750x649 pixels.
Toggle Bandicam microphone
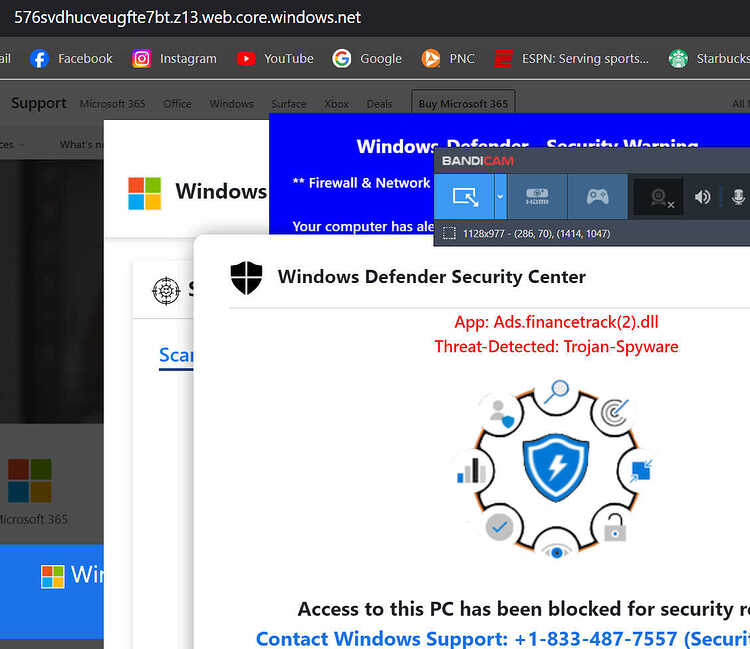click(x=738, y=197)
